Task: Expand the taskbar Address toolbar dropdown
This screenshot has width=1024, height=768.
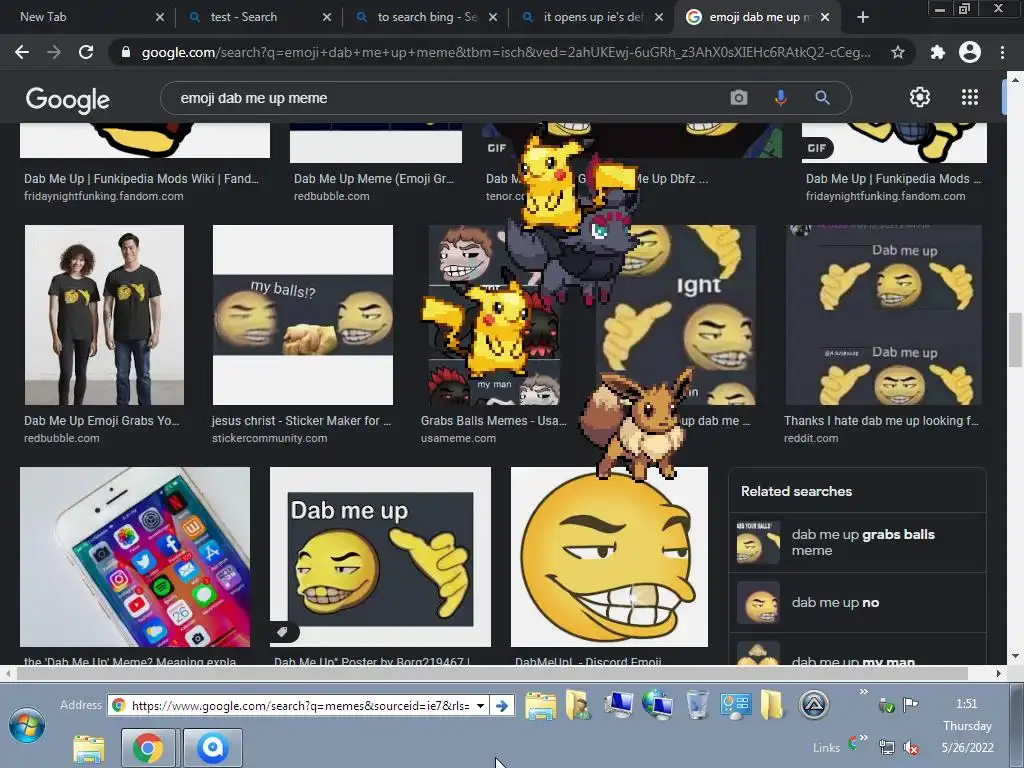Action: (481, 705)
